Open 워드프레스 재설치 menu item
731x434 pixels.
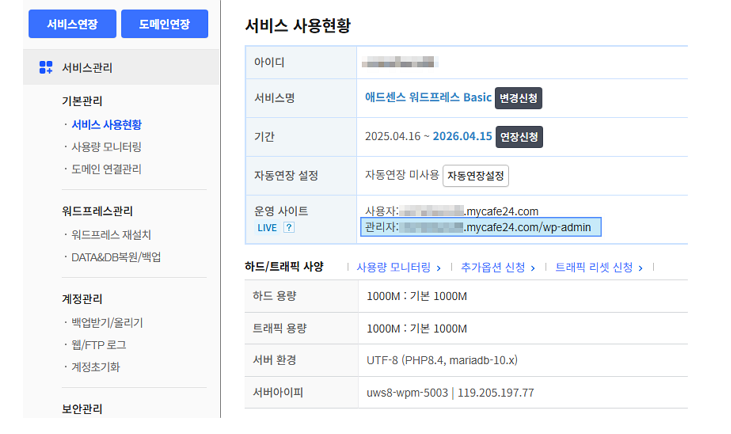pos(111,234)
